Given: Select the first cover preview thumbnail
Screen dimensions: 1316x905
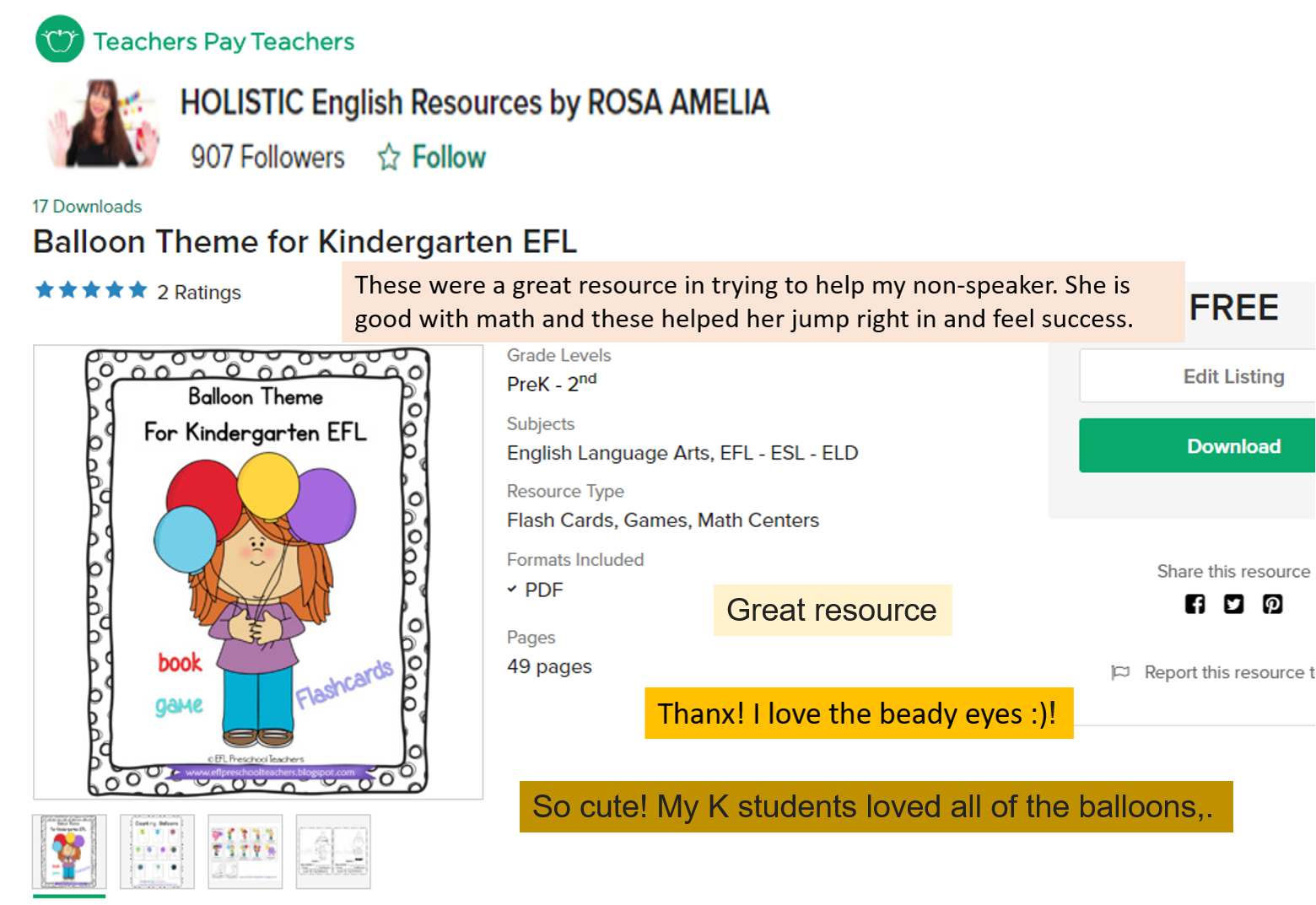Looking at the screenshot, I should tap(69, 851).
